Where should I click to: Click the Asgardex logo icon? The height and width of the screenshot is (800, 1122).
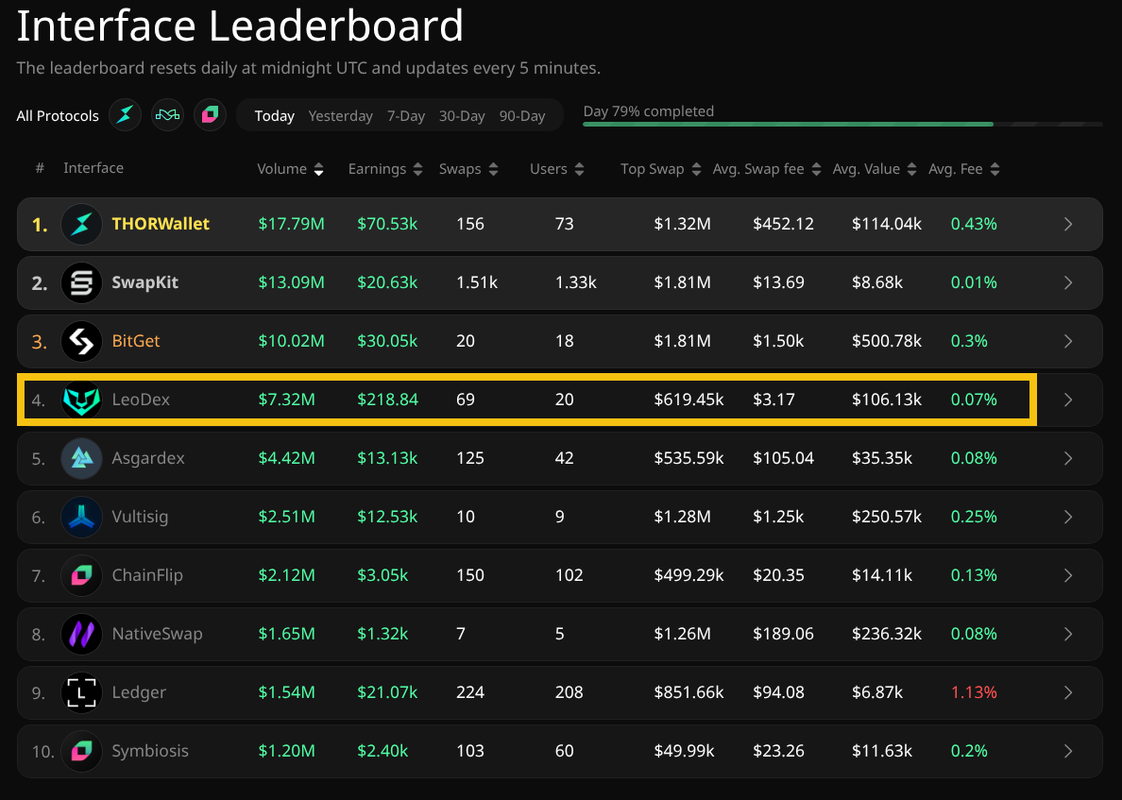[x=81, y=459]
